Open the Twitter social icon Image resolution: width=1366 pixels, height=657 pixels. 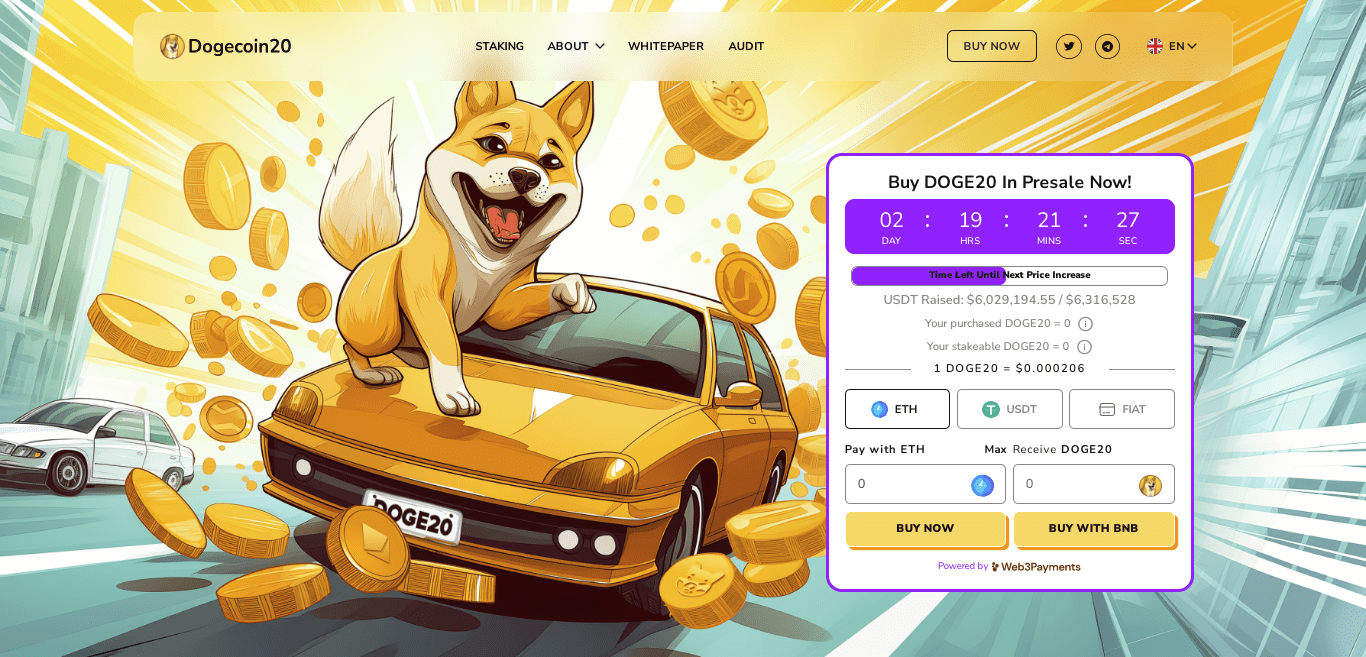pyautogui.click(x=1069, y=46)
